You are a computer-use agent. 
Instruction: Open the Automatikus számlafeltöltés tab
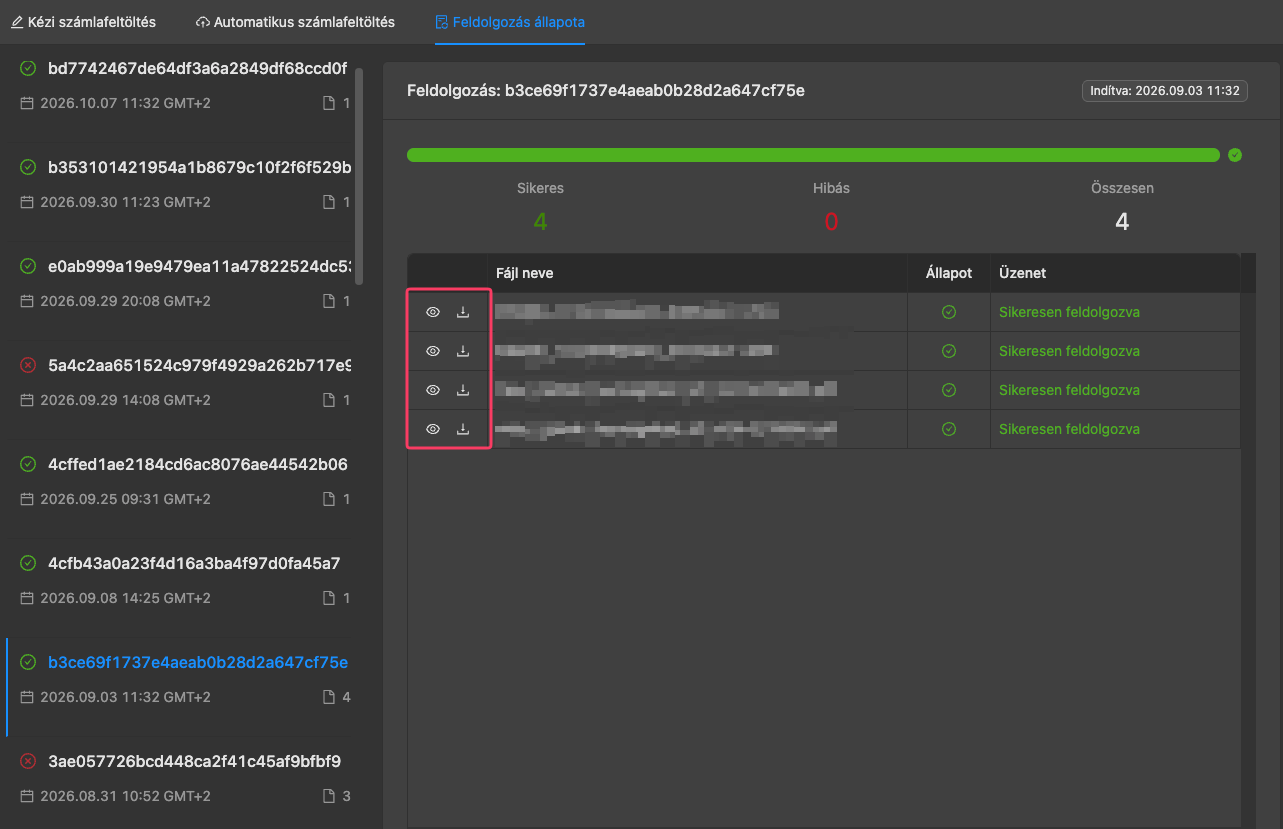pos(295,22)
